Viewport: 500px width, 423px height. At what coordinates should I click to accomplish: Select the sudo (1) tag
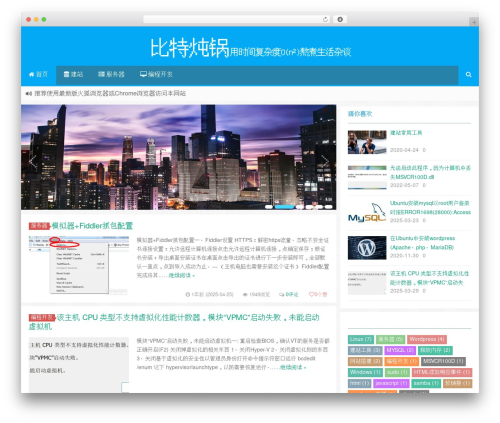click(x=397, y=372)
